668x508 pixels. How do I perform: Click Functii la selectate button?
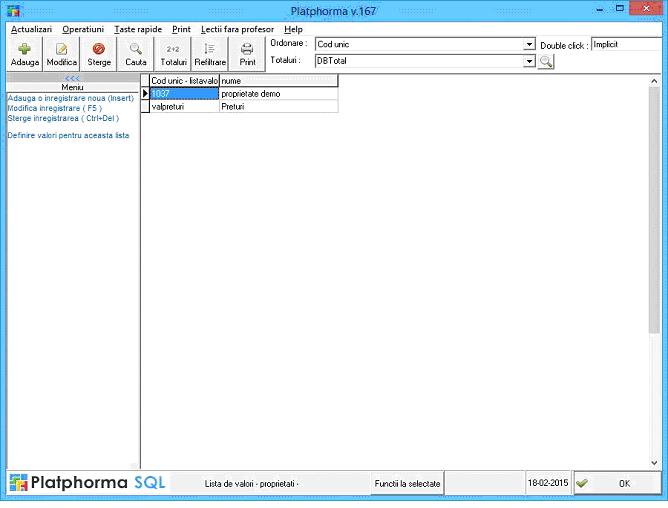point(407,483)
